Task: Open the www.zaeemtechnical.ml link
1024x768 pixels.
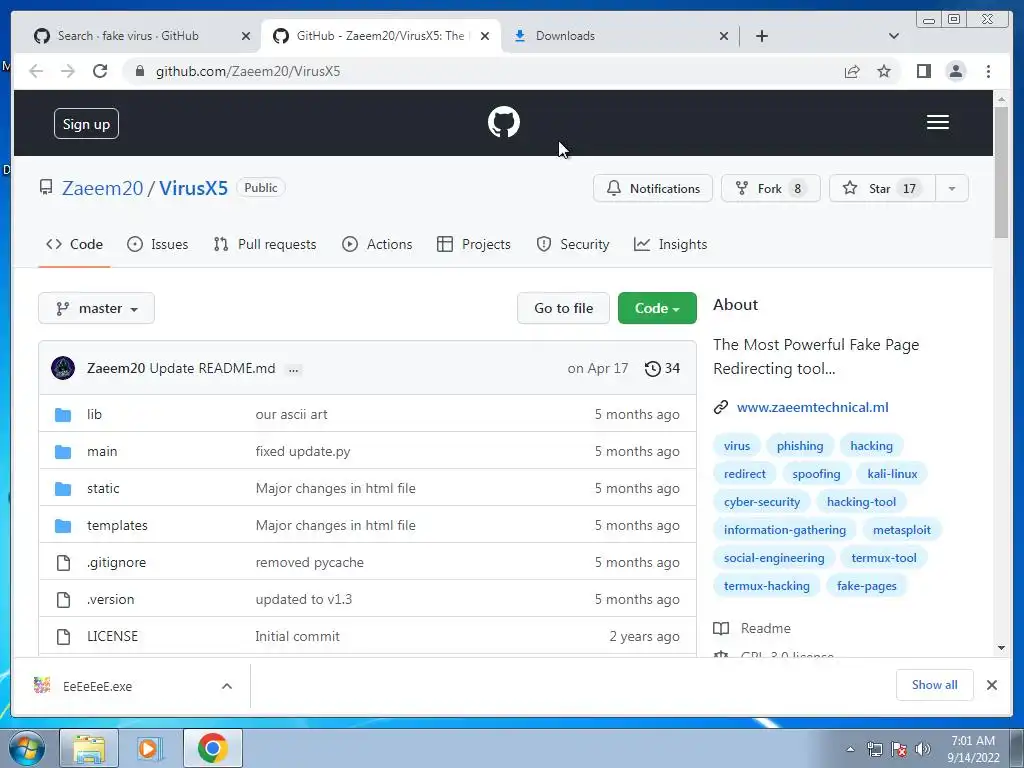Action: [812, 408]
